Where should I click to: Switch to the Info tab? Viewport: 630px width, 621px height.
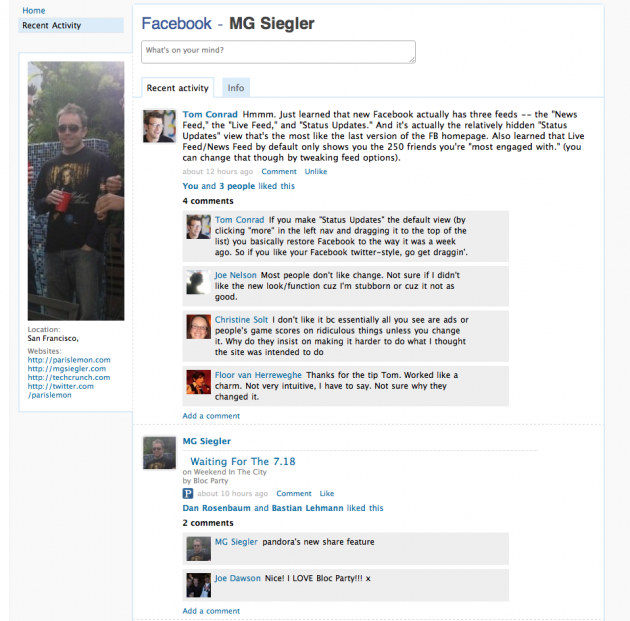236,88
